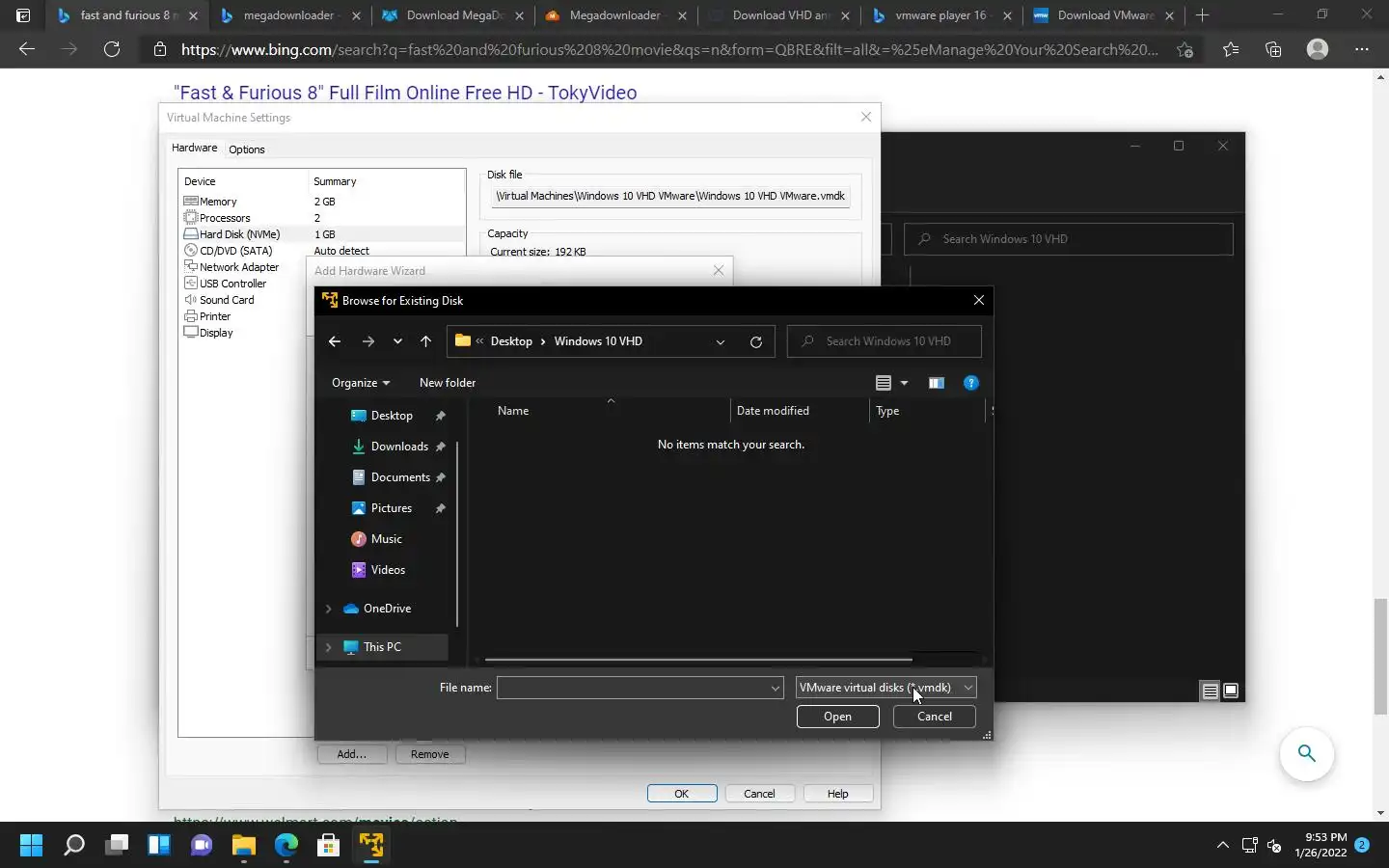Select Downloads in the navigation pane
The image size is (1389, 868).
click(x=399, y=447)
